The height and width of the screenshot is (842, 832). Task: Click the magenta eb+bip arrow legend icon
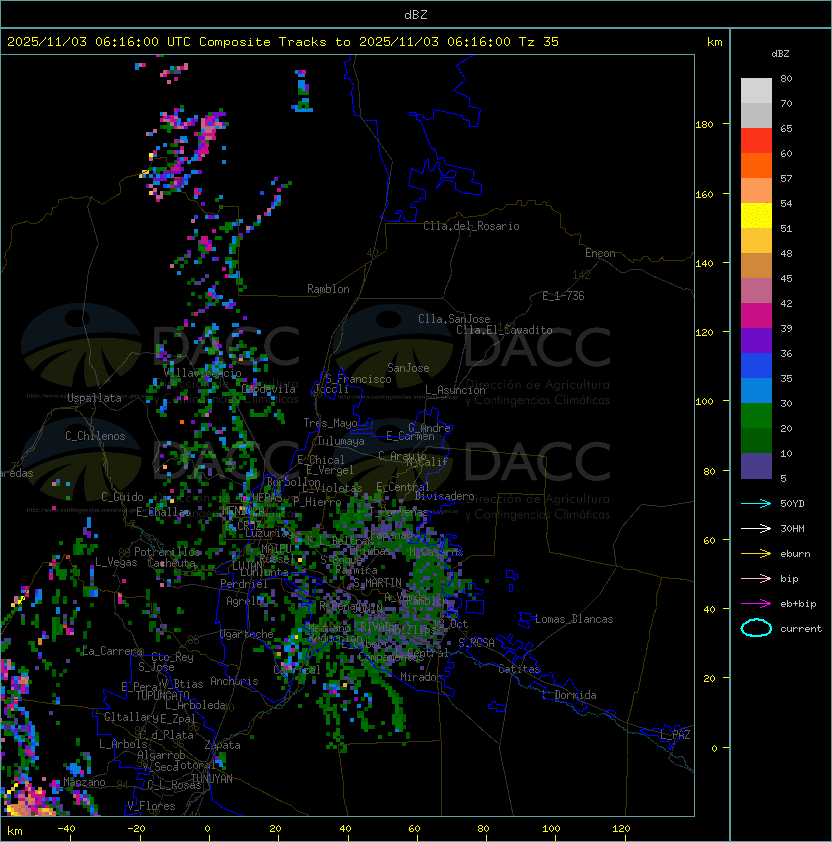756,604
